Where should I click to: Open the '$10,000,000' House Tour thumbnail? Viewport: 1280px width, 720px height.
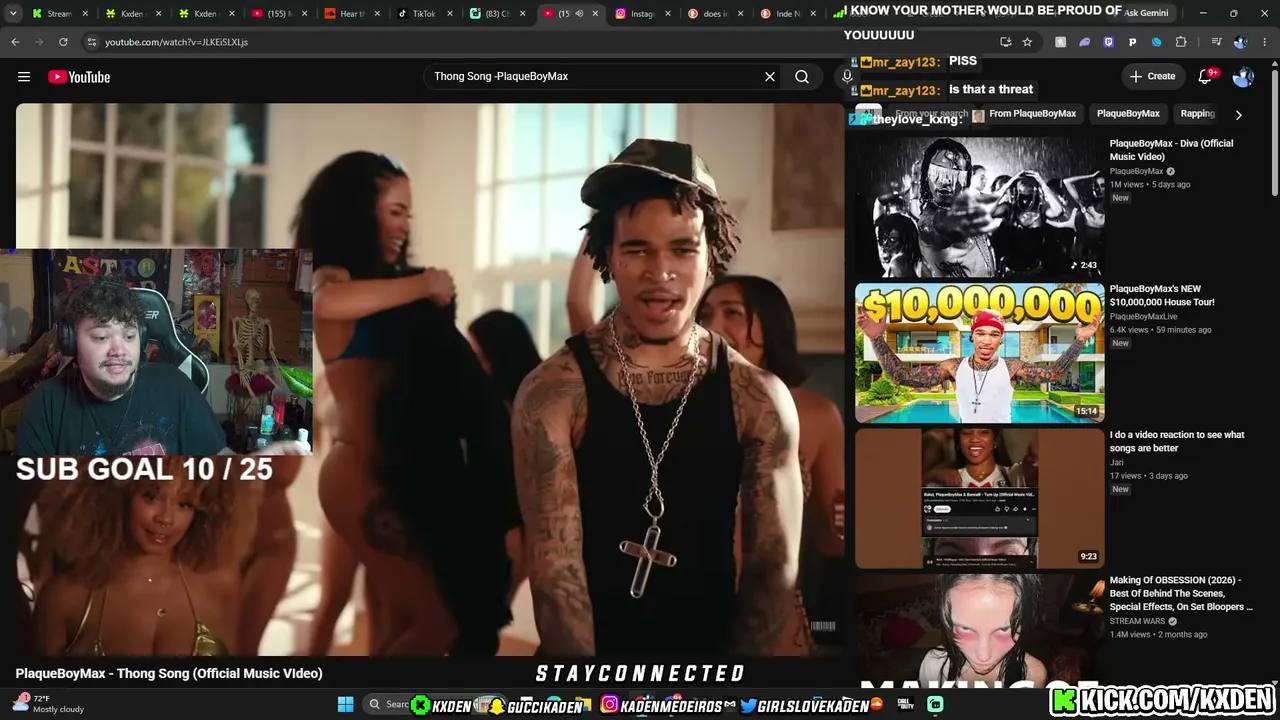(980, 353)
